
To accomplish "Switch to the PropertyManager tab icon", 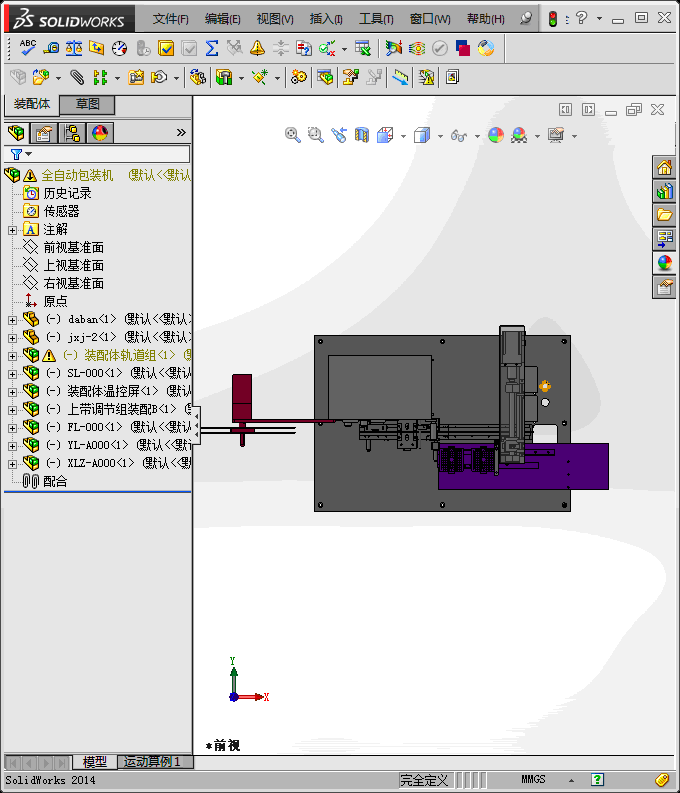I will 43,133.
